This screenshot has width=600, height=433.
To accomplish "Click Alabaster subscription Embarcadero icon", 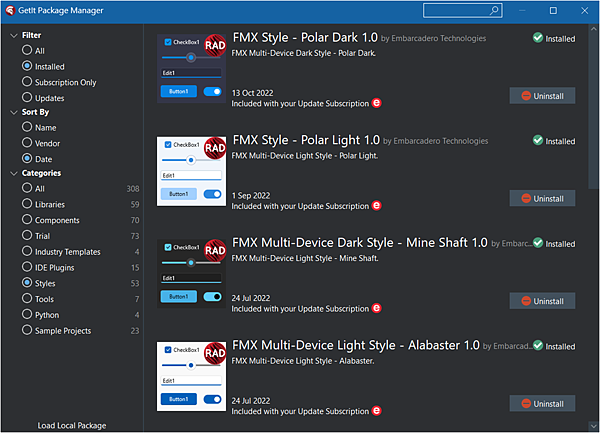I will click(x=377, y=410).
